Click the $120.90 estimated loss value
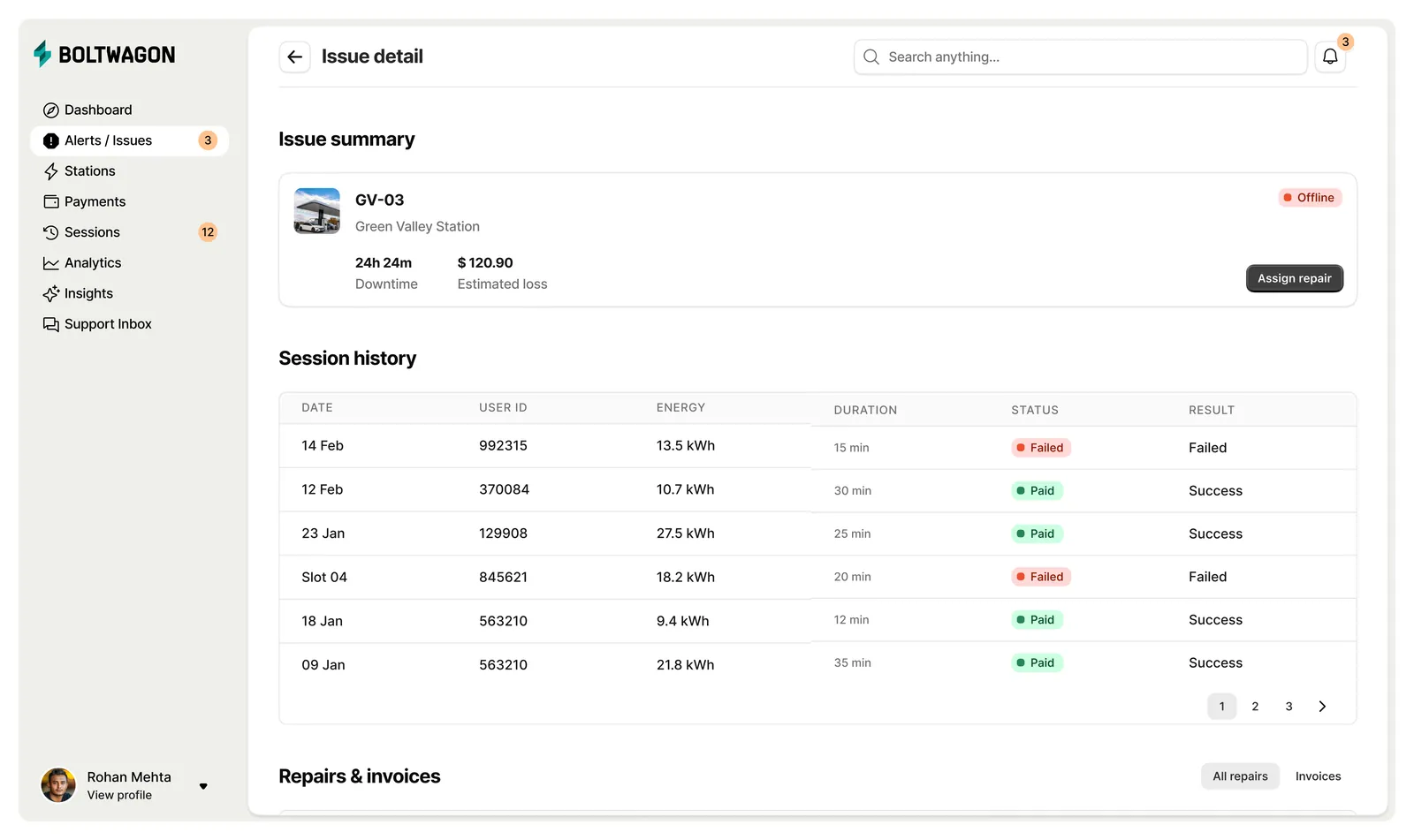The image size is (1414, 840). [485, 263]
